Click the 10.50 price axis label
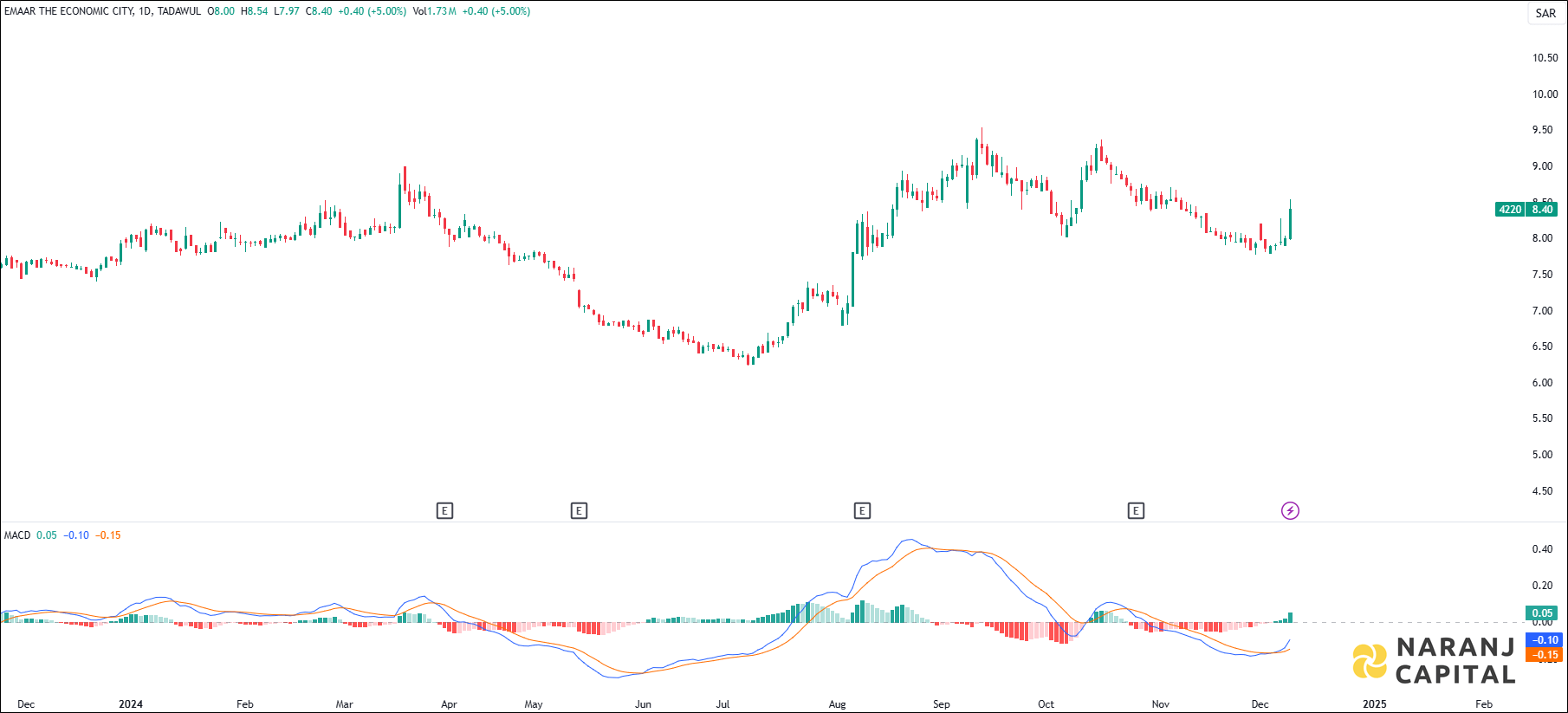The width and height of the screenshot is (1568, 713). point(1545,58)
